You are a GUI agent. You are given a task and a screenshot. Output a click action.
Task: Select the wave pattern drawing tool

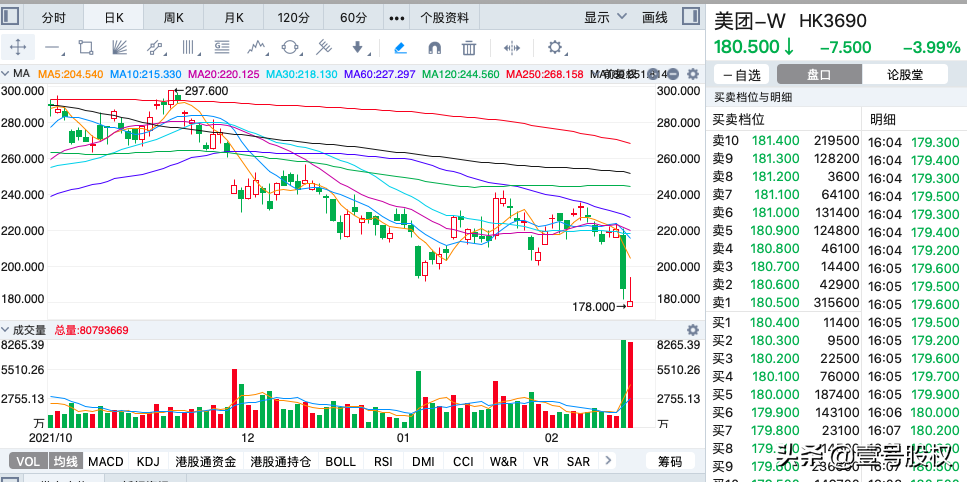pyautogui.click(x=257, y=47)
